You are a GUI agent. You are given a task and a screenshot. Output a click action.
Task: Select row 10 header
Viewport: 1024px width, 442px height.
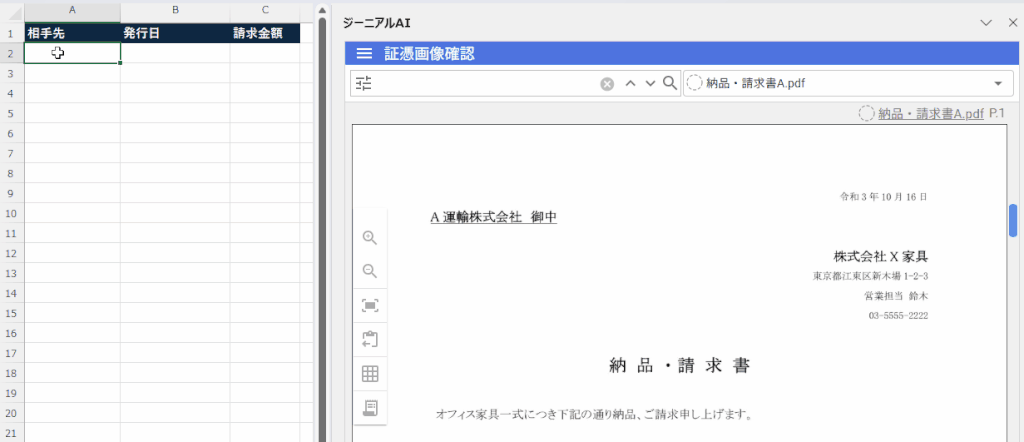pyautogui.click(x=12, y=213)
